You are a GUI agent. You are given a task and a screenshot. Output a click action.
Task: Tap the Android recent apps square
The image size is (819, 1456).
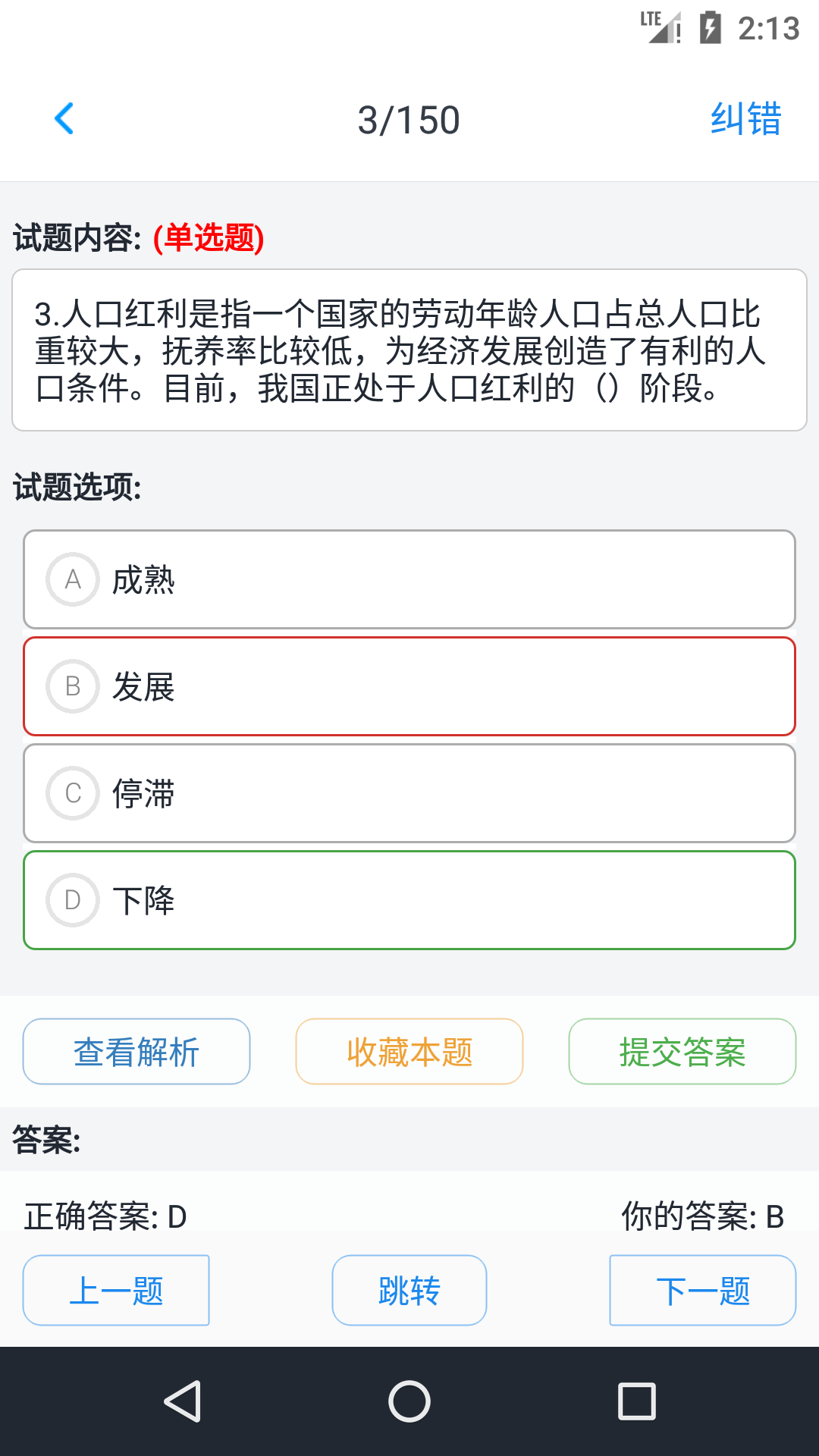click(x=637, y=1401)
